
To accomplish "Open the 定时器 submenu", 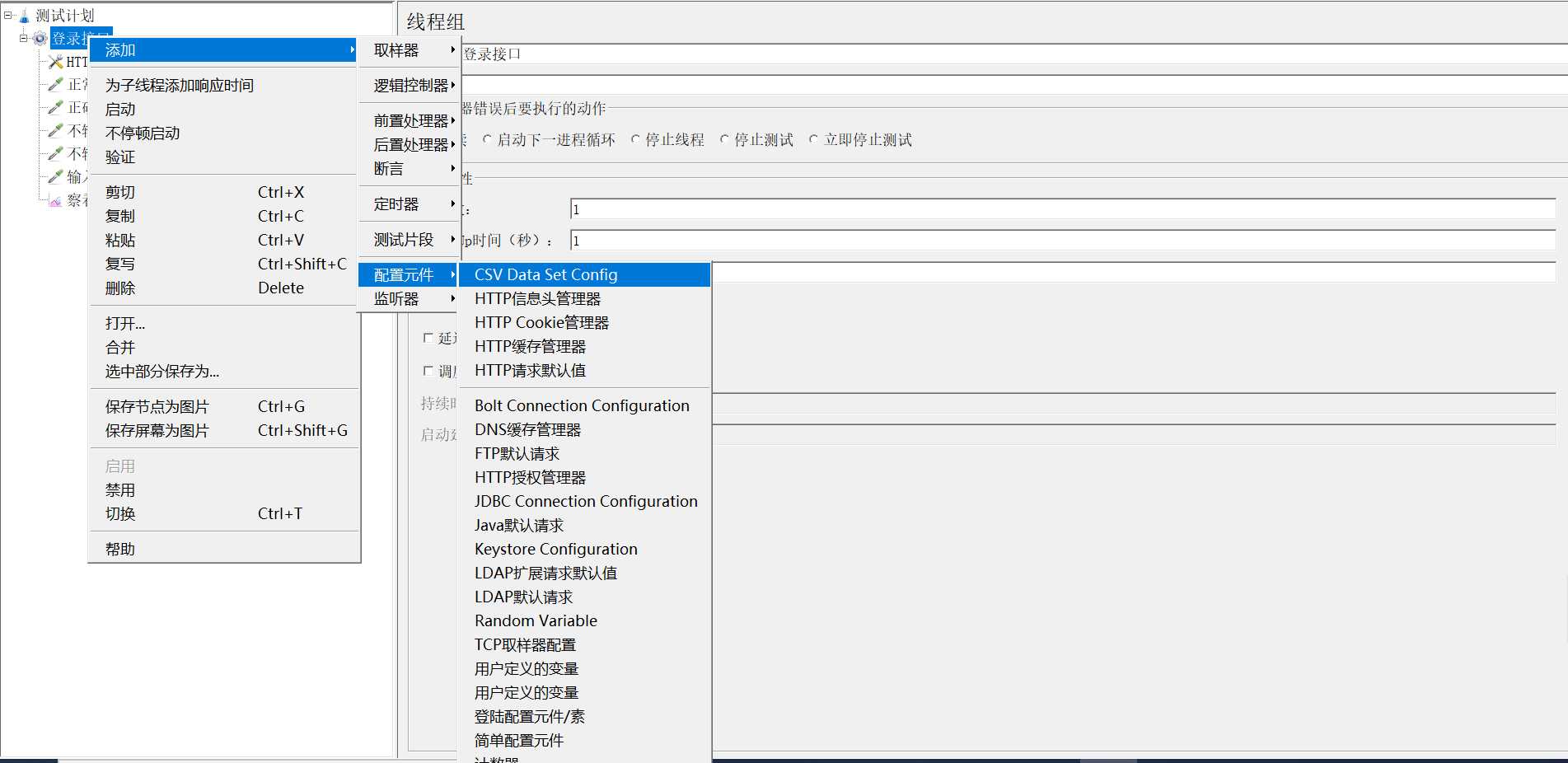I will coord(410,204).
